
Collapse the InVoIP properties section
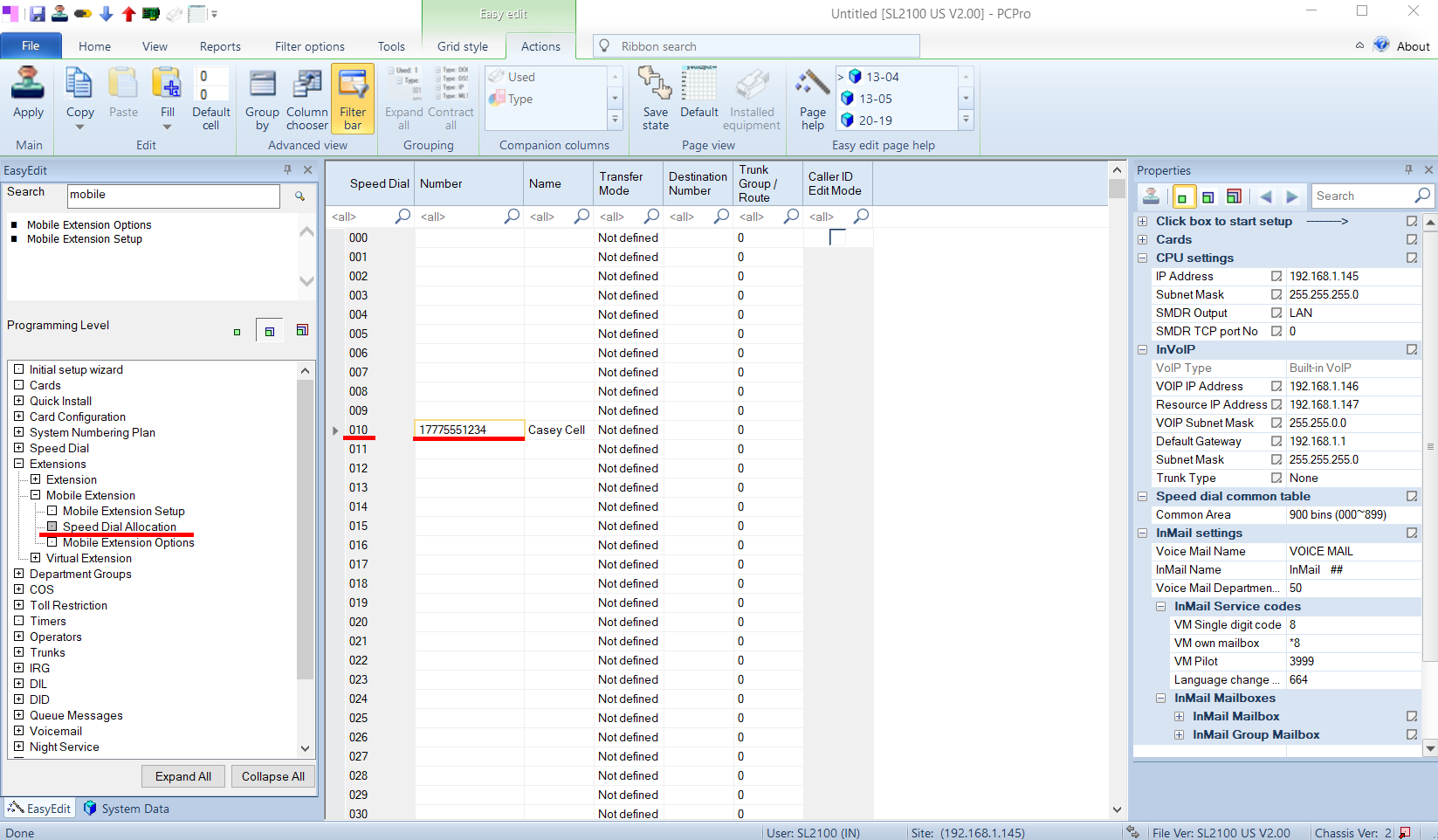1142,349
